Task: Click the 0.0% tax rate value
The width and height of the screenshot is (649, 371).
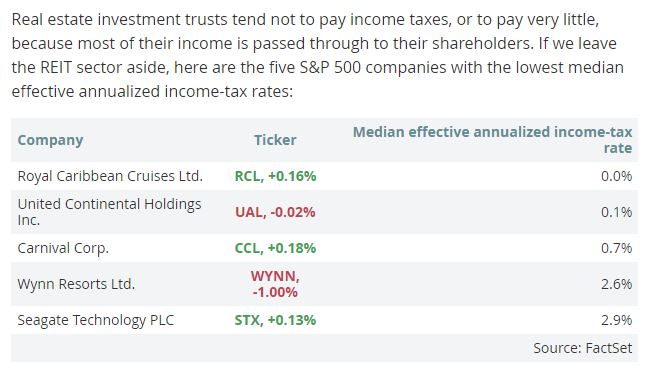Action: (x=616, y=176)
